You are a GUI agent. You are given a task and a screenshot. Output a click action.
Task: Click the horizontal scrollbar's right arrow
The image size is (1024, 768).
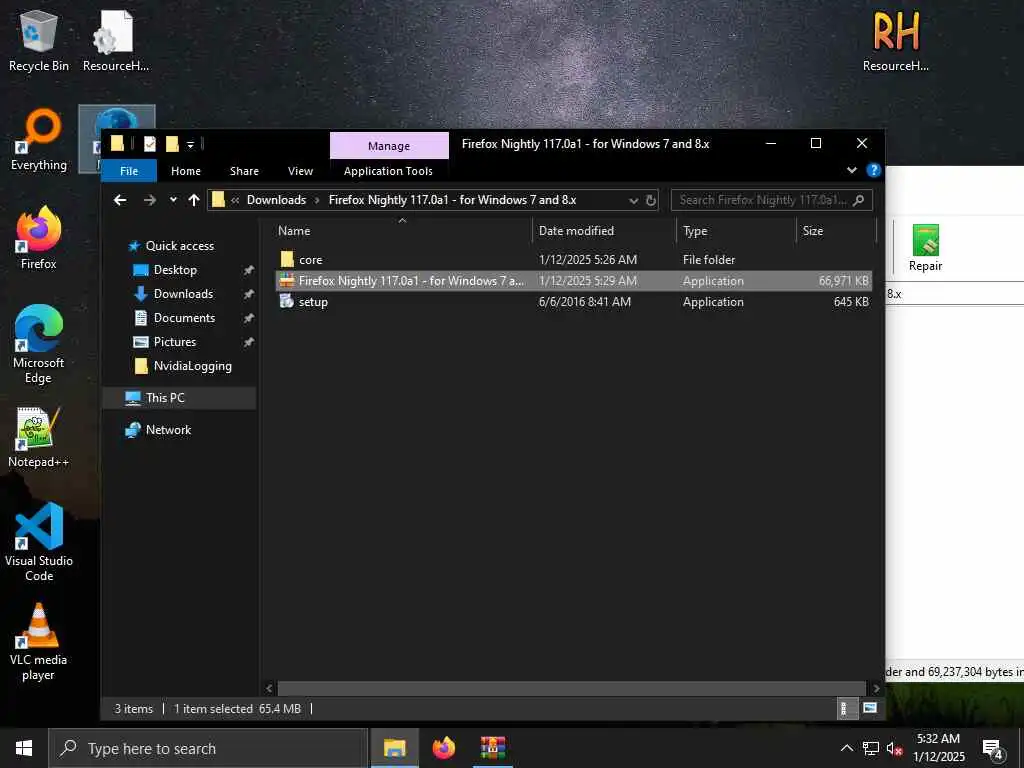tap(876, 688)
